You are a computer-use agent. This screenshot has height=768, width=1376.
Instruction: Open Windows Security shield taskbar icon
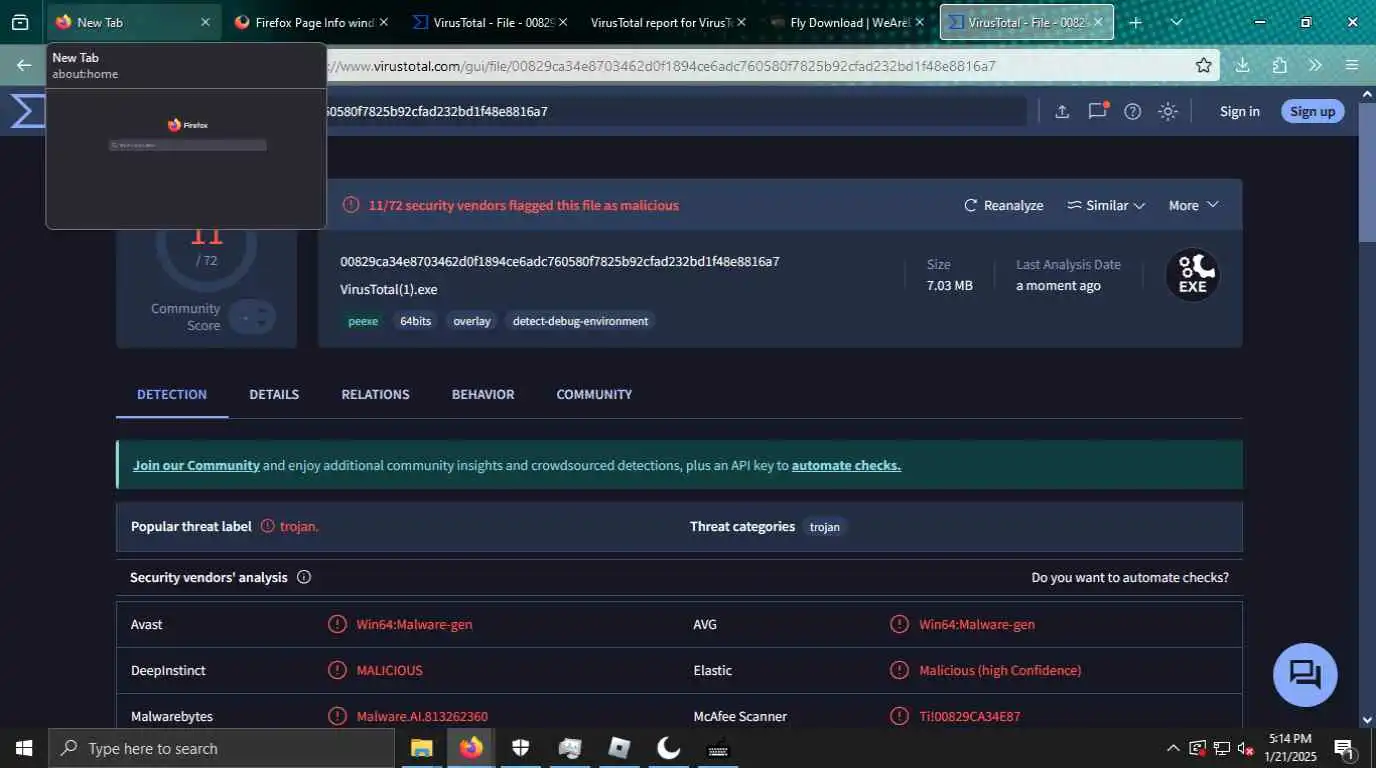pos(520,748)
